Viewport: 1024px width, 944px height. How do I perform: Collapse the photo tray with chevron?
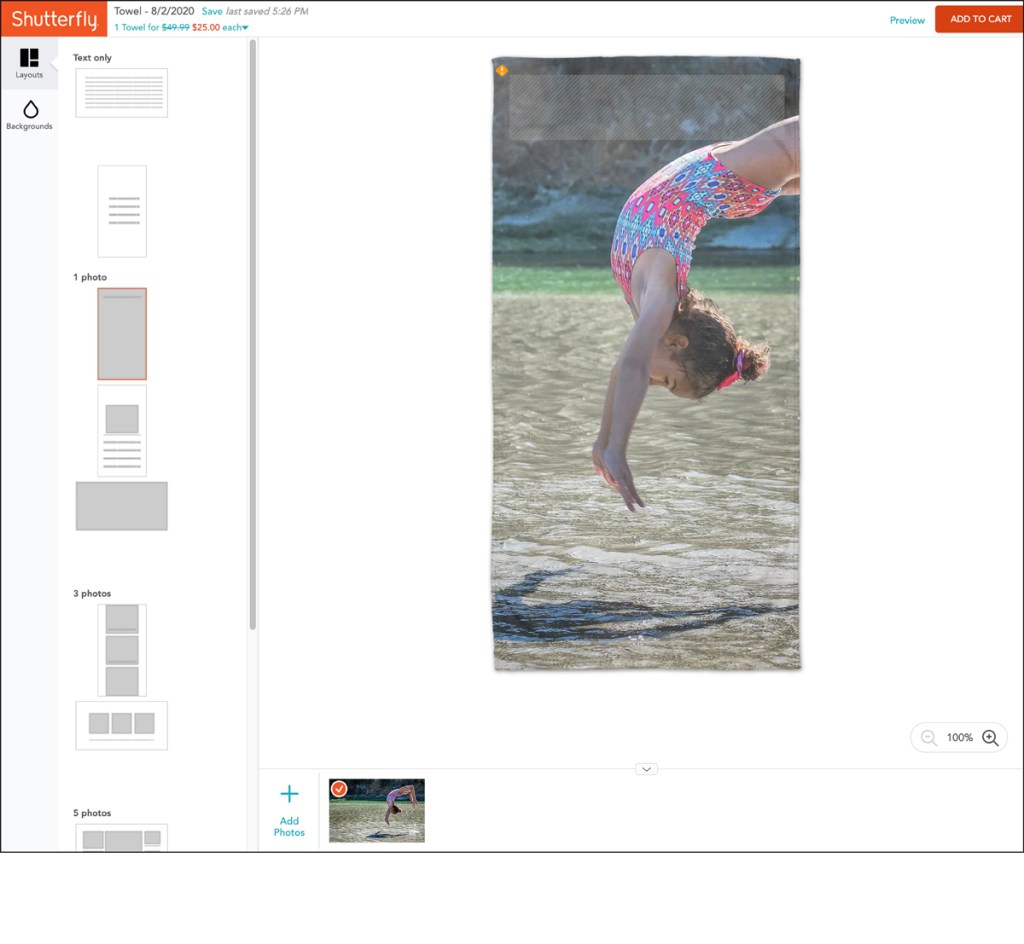(647, 769)
